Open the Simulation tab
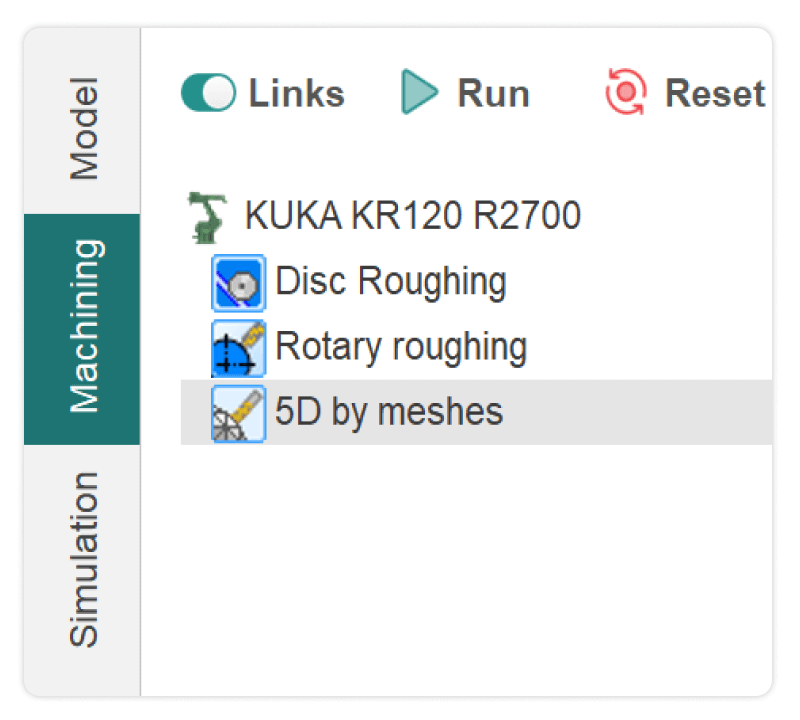 [84, 558]
